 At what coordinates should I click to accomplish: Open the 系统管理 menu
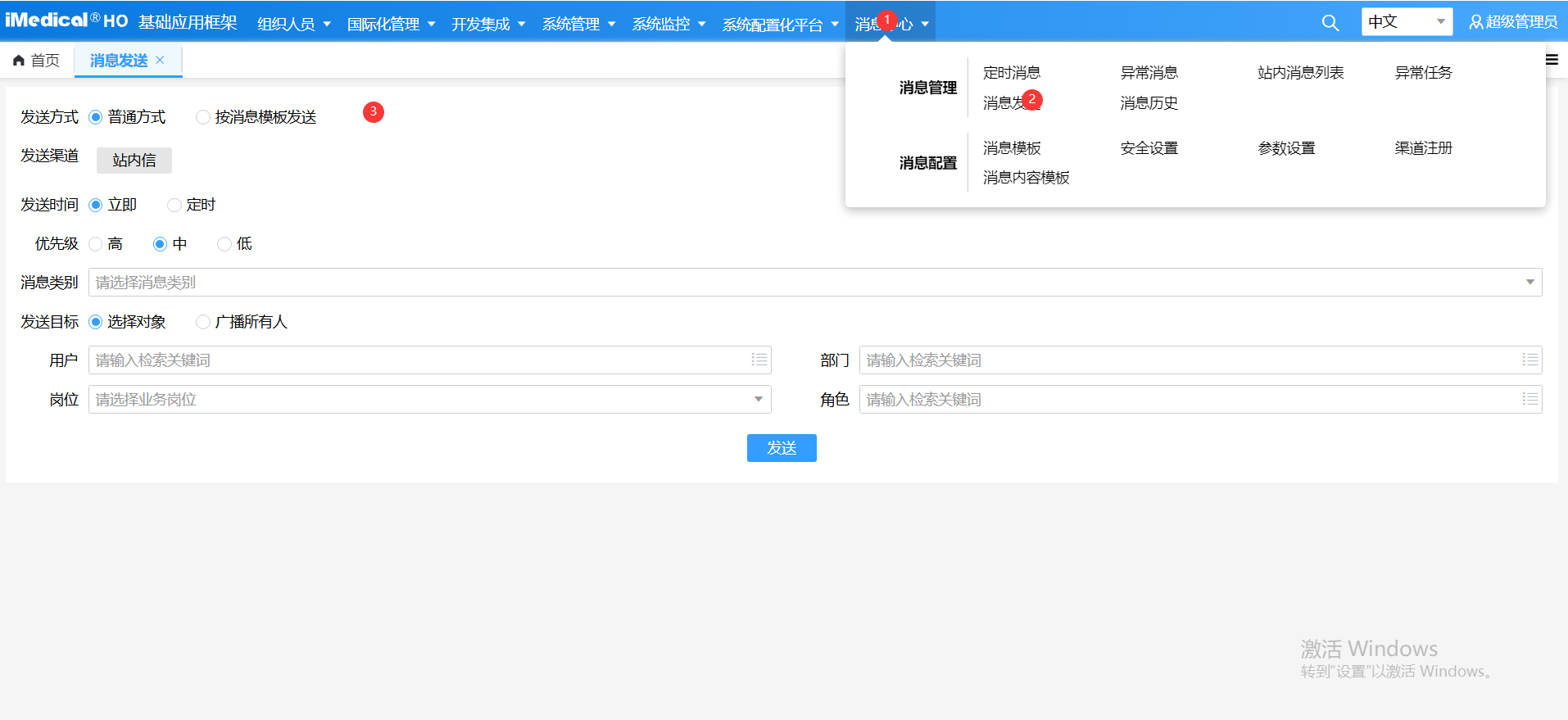(x=578, y=25)
